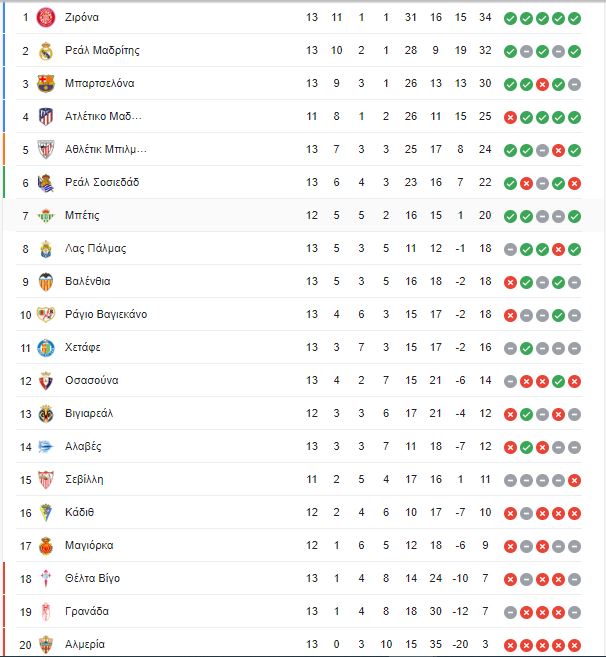Open the Αλμερία team link

tap(85, 644)
